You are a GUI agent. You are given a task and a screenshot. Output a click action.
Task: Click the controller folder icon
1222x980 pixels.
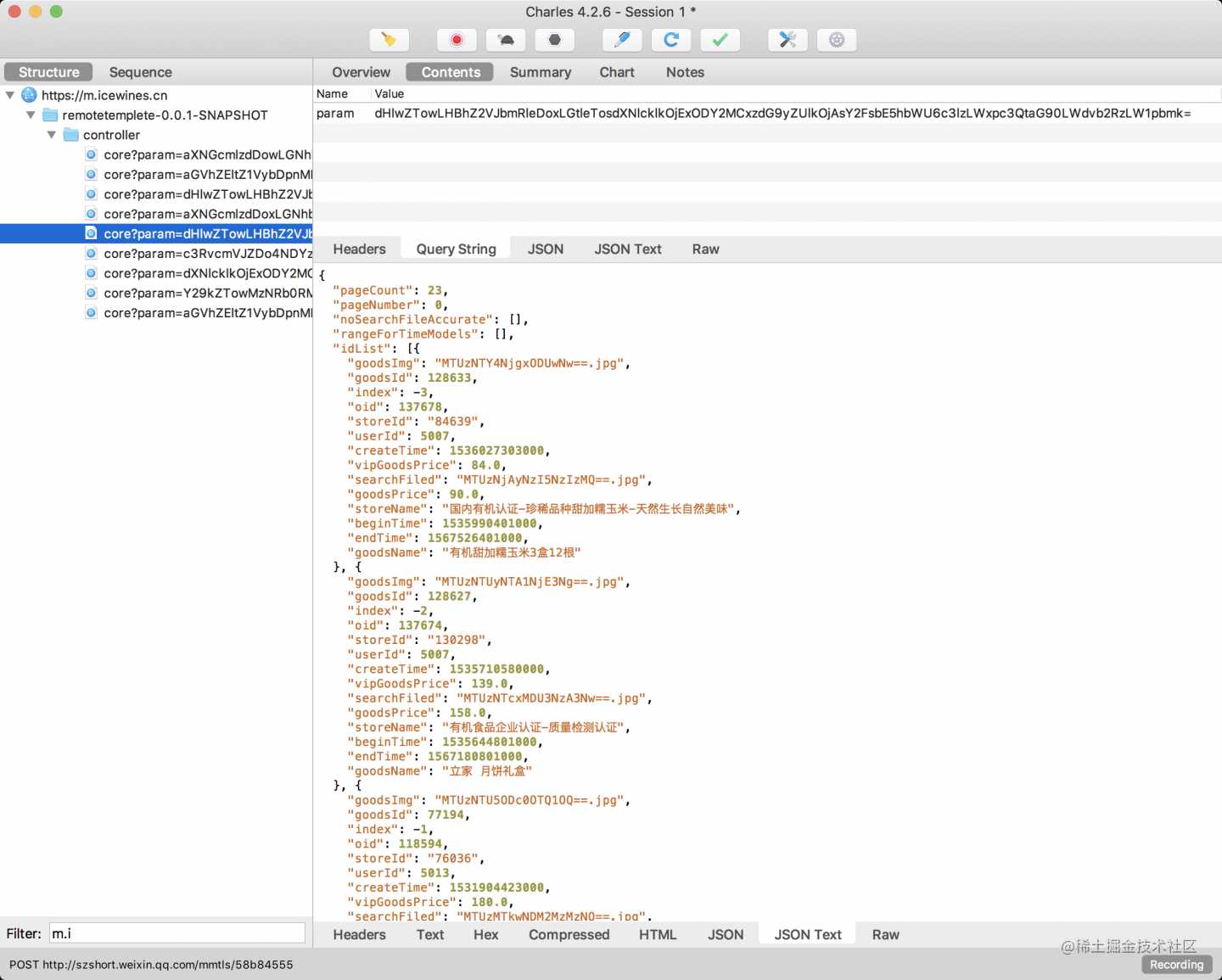(71, 134)
